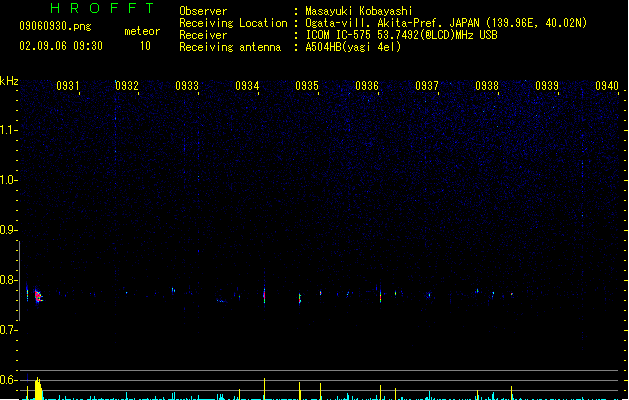Click the Receiving Location label
This screenshot has height=400, width=629.
pos(233,23)
